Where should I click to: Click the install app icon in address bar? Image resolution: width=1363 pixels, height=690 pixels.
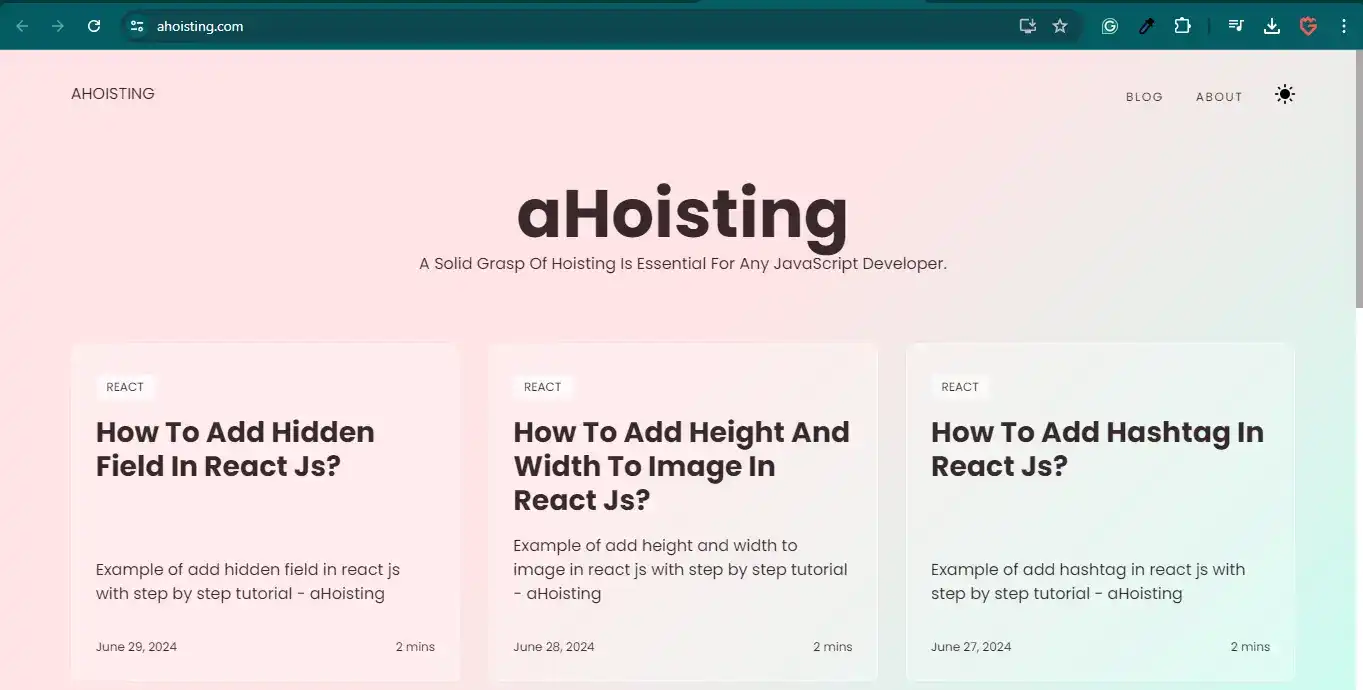click(x=1027, y=26)
